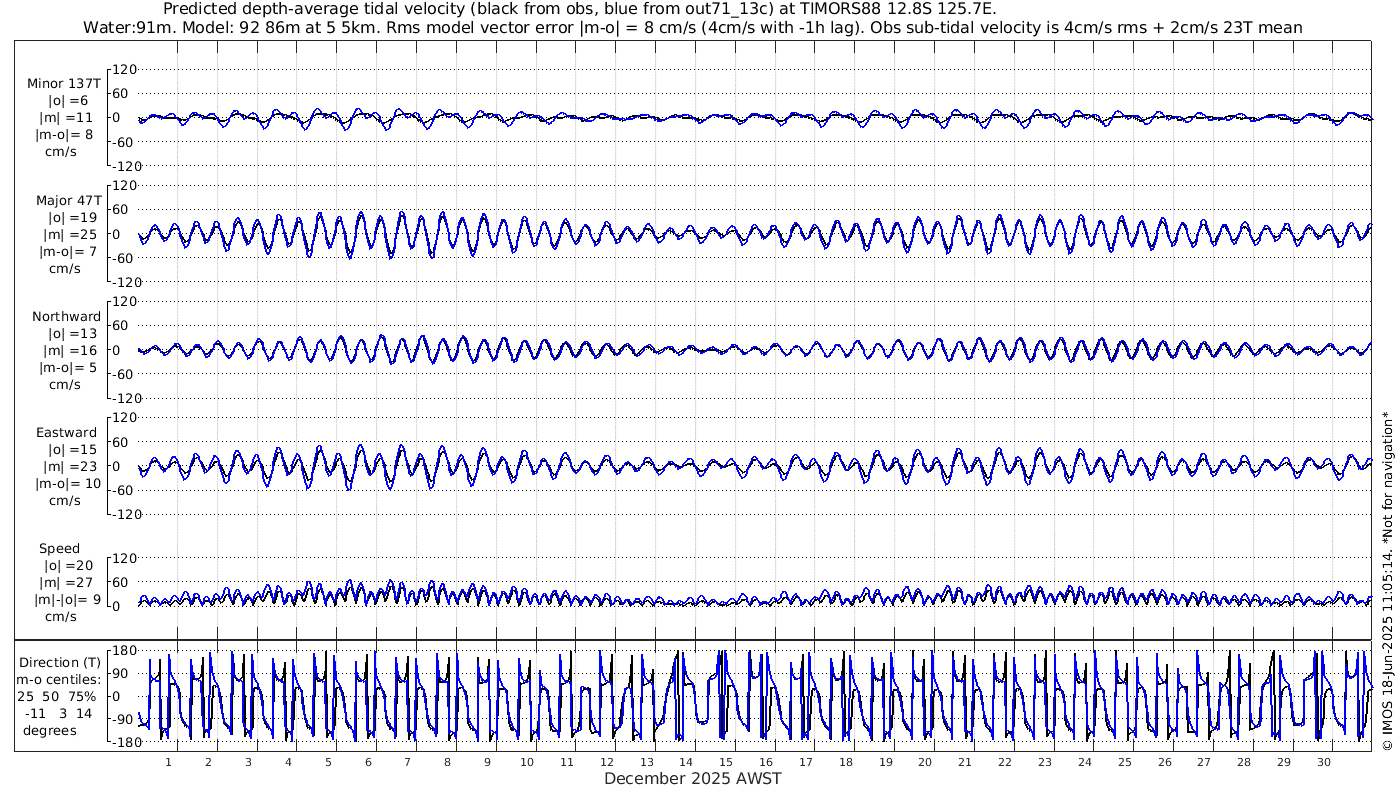Click day 30 on the date axis

click(1324, 762)
